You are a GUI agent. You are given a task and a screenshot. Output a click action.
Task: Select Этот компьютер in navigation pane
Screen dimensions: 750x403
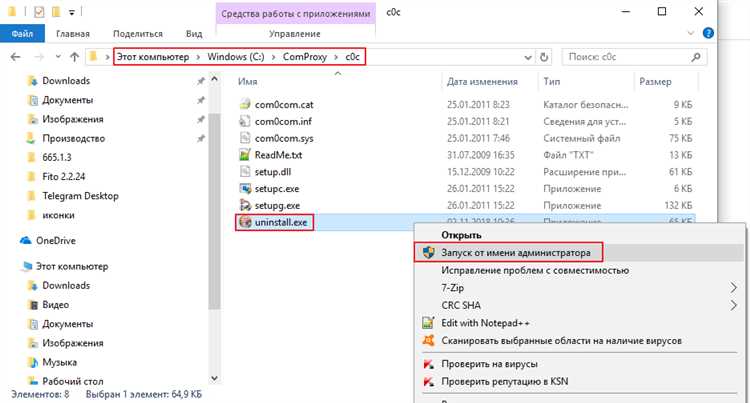[x=72, y=266]
